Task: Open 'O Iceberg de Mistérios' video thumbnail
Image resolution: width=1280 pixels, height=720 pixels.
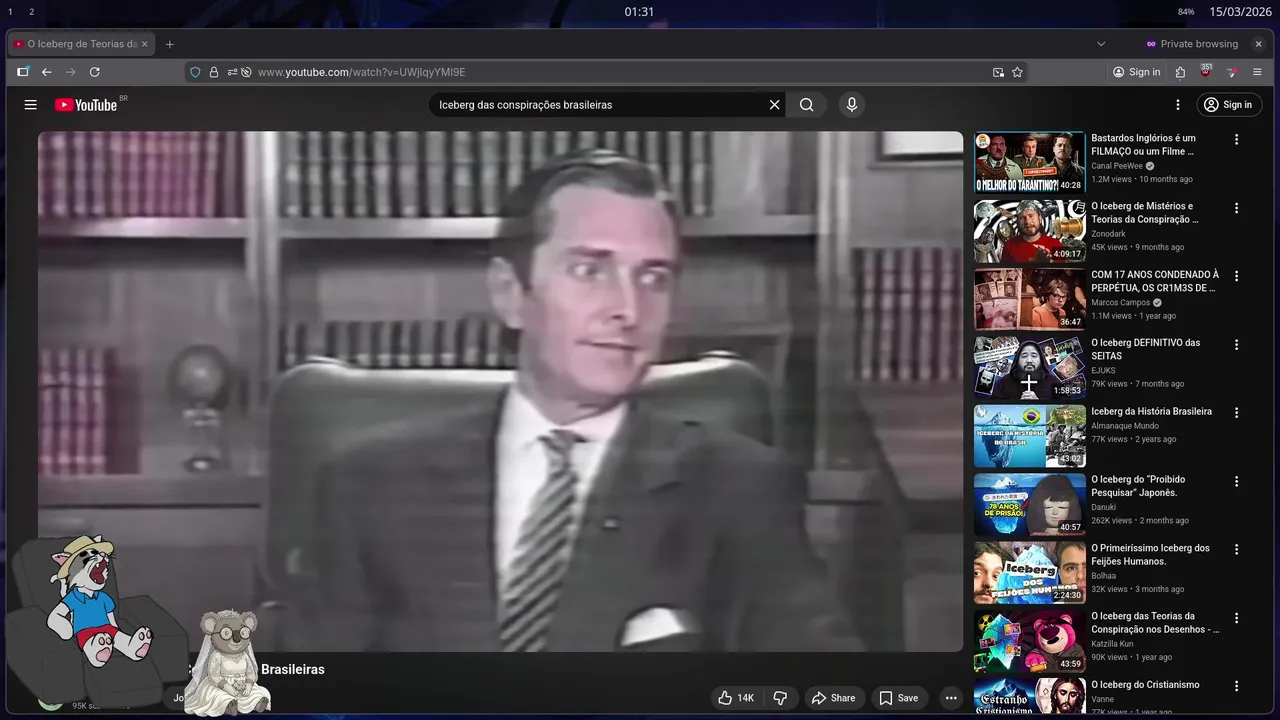Action: 1030,231
